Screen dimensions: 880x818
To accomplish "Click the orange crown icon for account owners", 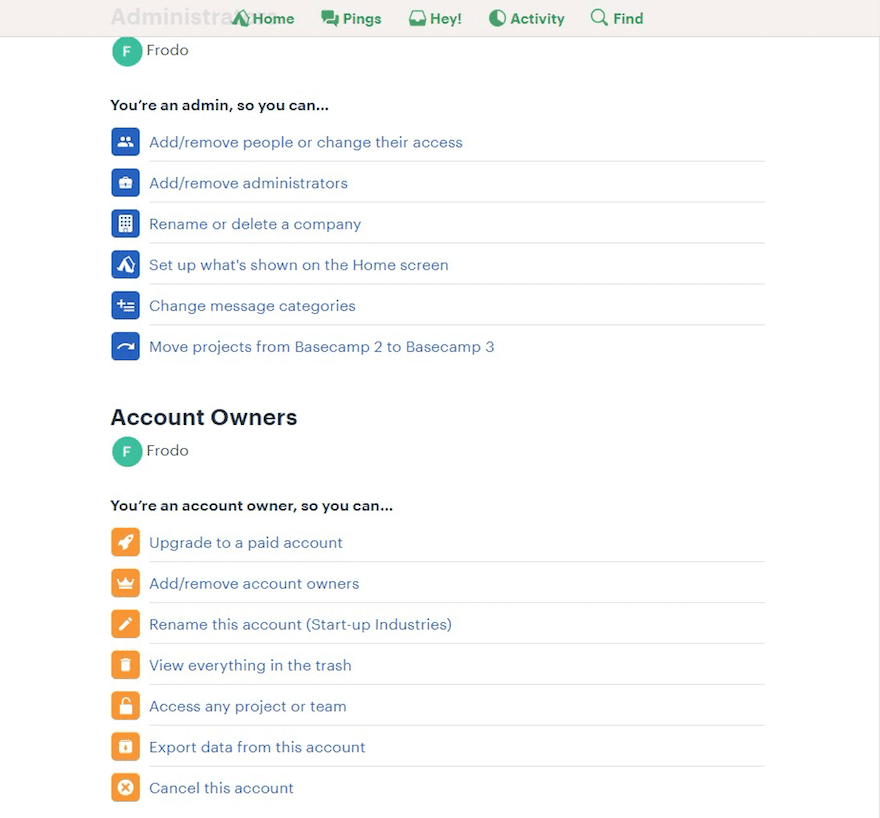I will tap(125, 583).
